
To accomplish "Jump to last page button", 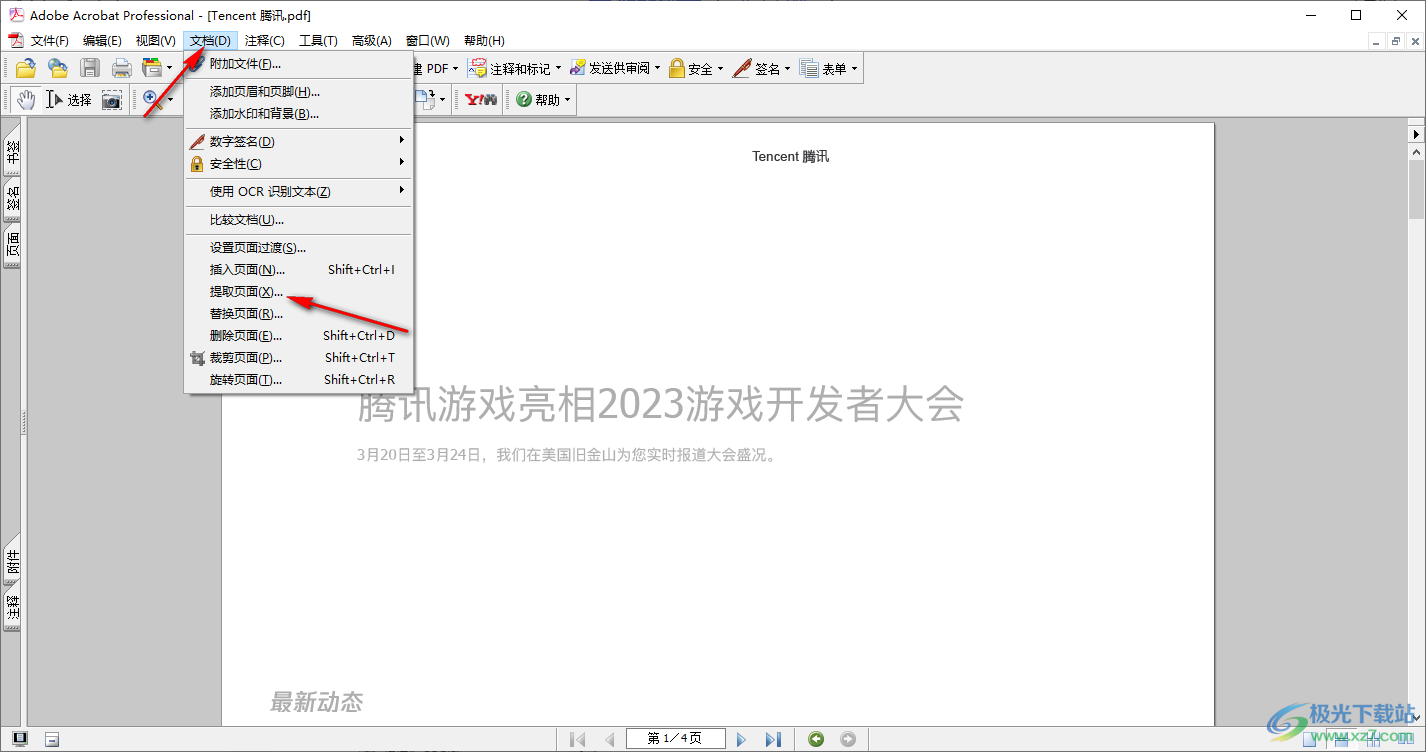I will pyautogui.click(x=773, y=739).
